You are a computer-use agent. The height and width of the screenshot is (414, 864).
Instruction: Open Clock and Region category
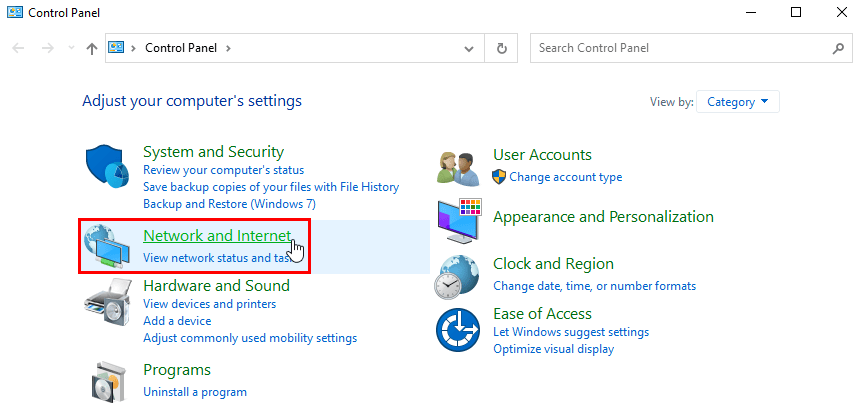tap(553, 264)
